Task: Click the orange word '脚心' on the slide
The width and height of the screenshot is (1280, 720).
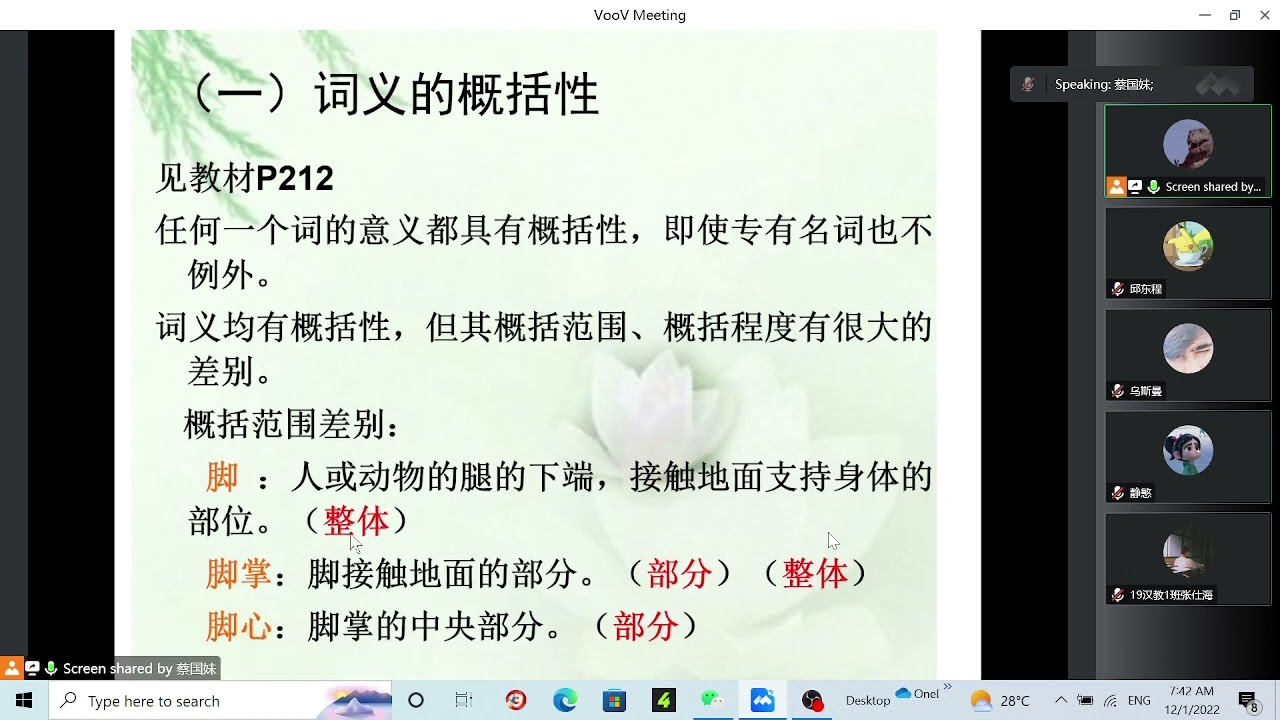Action: point(239,627)
